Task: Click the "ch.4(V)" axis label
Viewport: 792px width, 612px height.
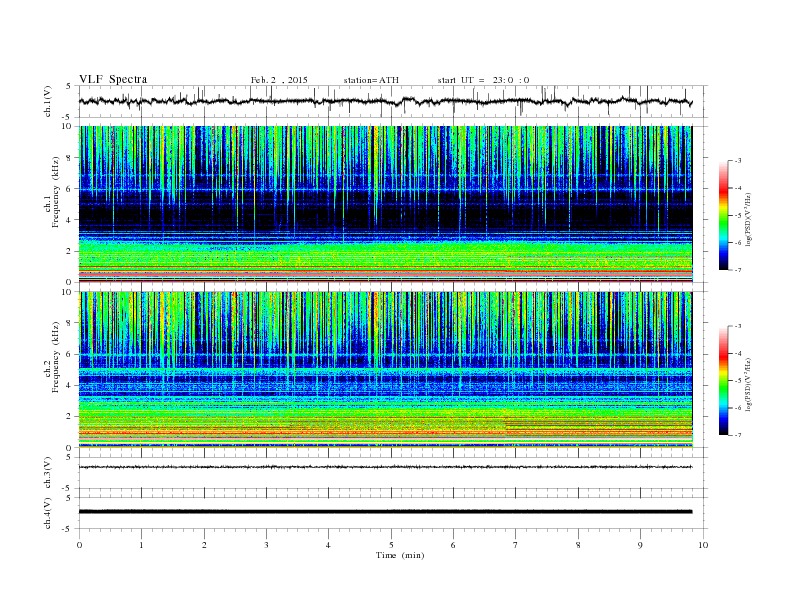Action: (x=48, y=513)
